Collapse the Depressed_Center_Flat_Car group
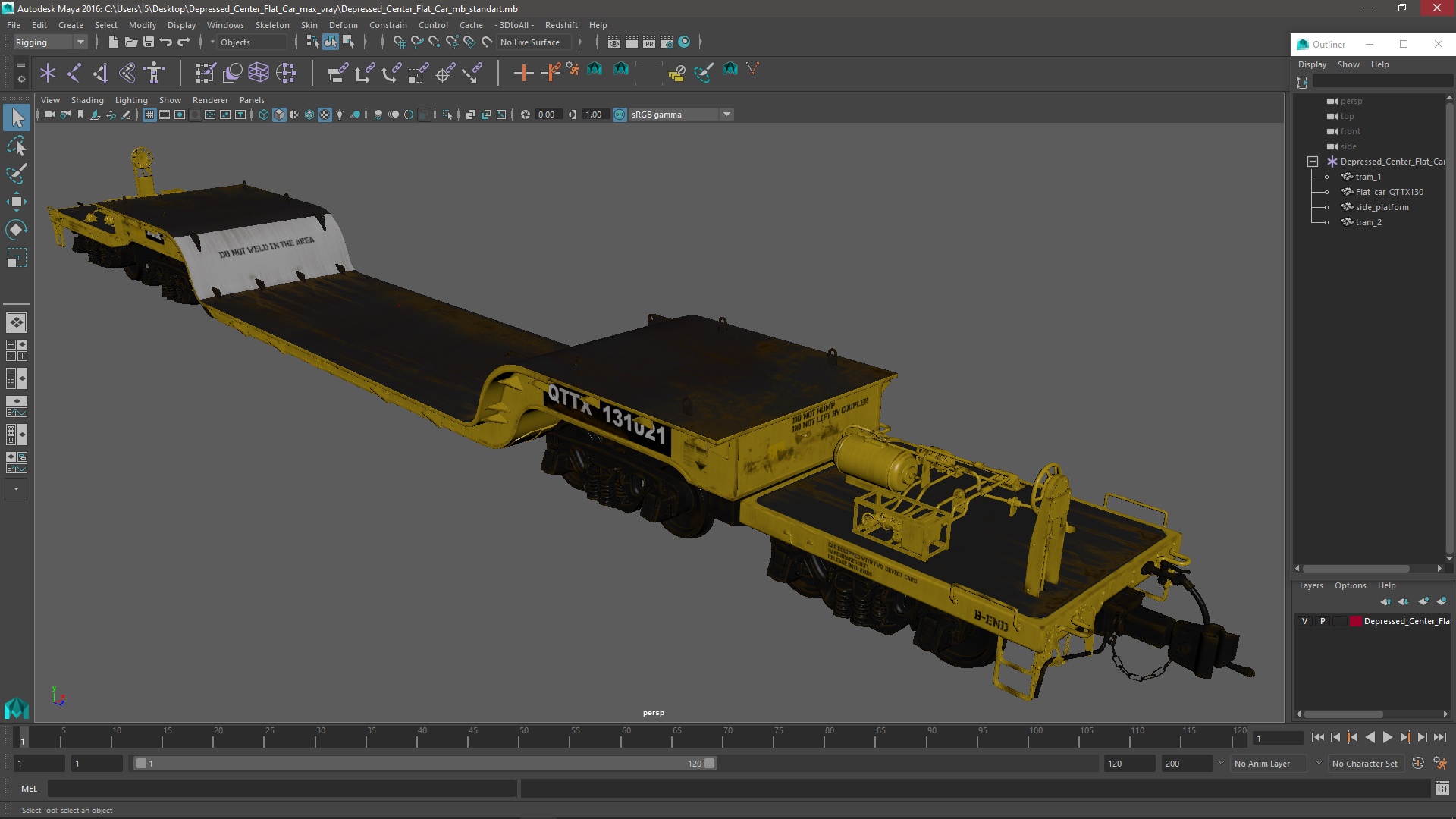Image resolution: width=1456 pixels, height=819 pixels. tap(1313, 162)
